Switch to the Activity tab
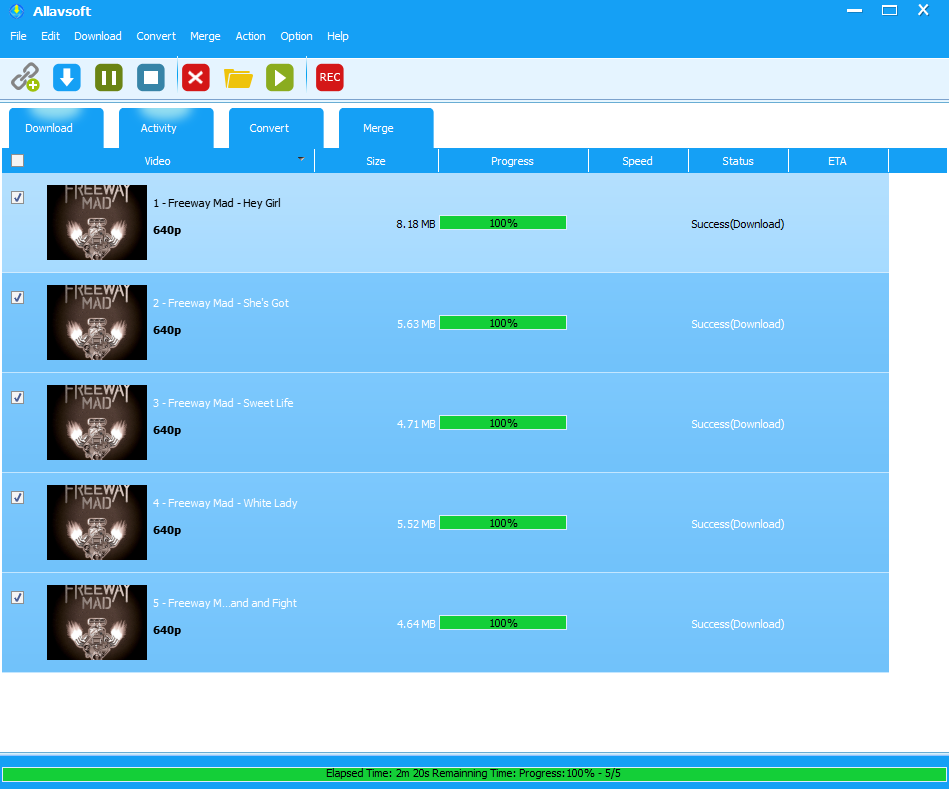 [x=166, y=128]
